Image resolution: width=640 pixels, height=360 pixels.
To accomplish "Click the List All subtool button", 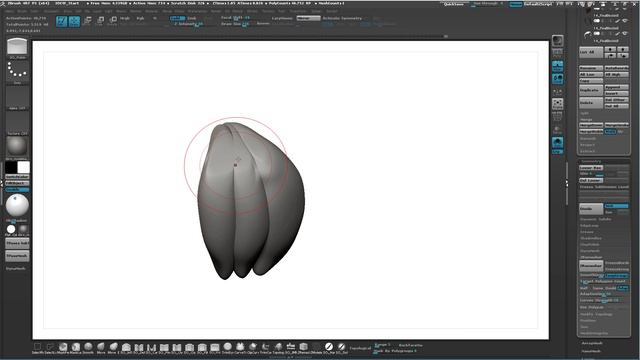I will [591, 52].
